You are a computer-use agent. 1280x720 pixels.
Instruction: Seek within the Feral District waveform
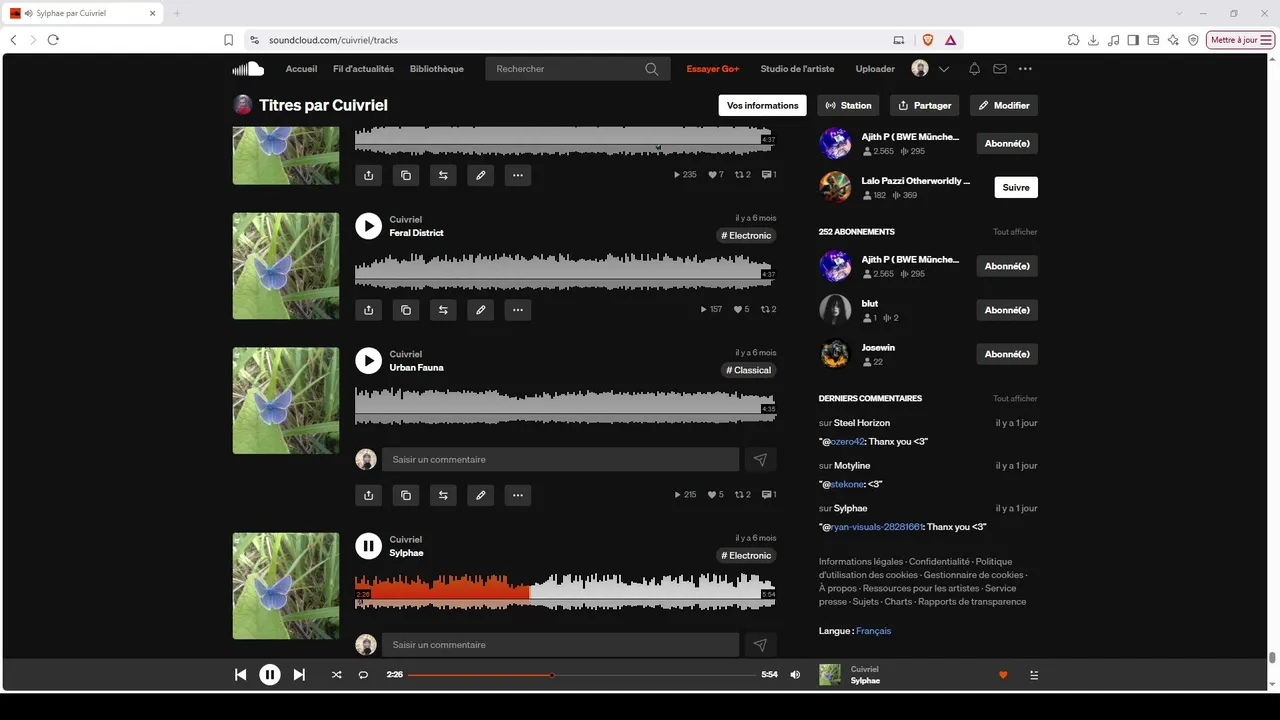point(565,271)
